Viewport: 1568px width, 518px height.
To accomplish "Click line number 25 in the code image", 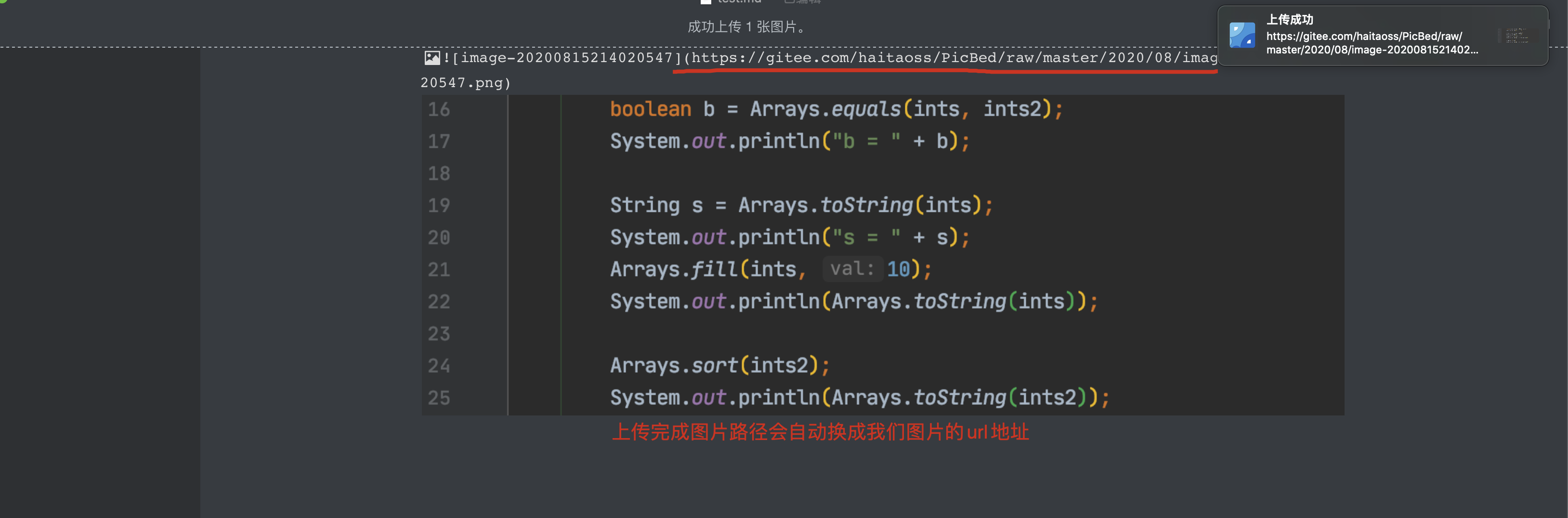I will pyautogui.click(x=438, y=398).
